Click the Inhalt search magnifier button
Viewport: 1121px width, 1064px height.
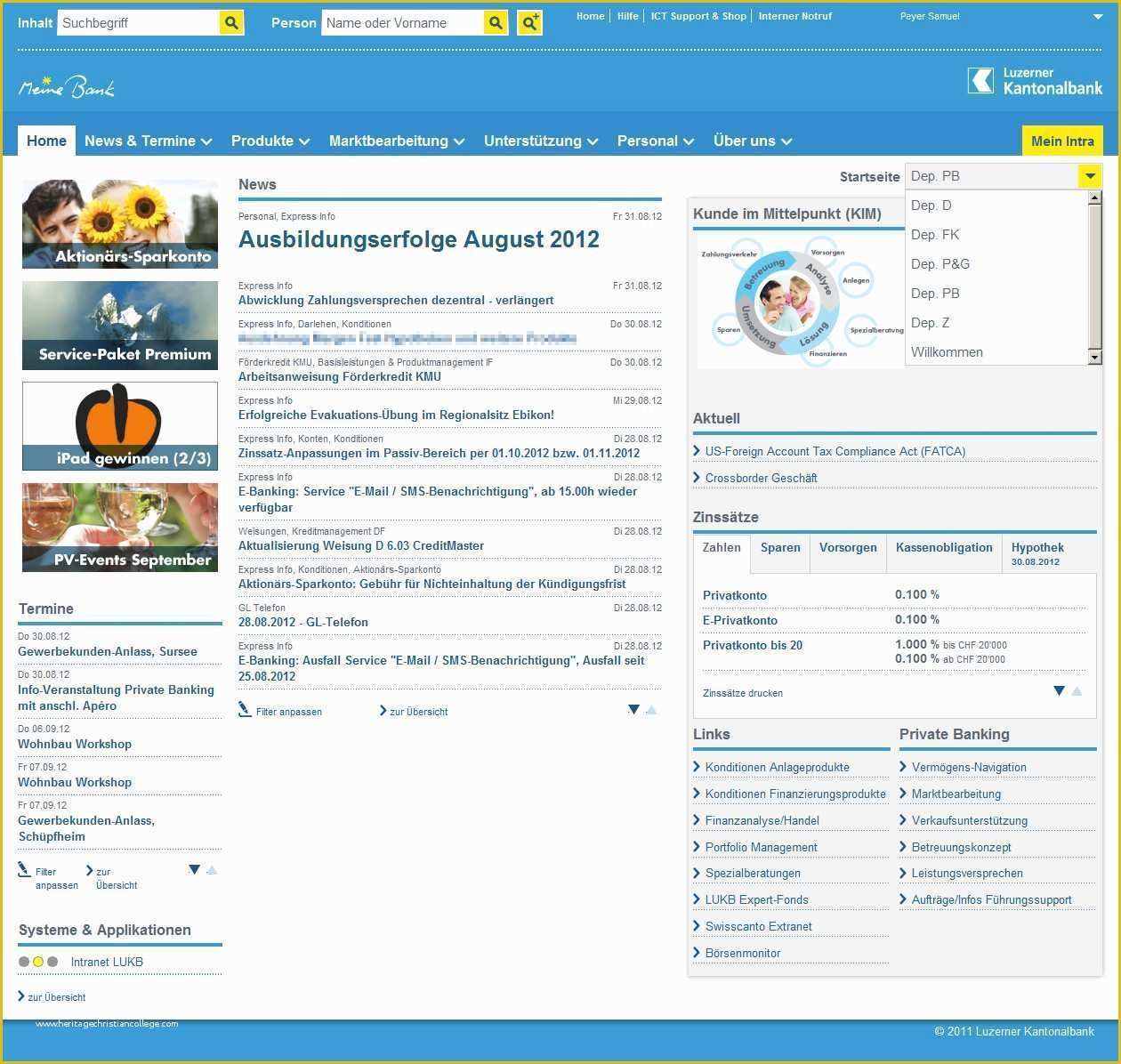coord(231,23)
